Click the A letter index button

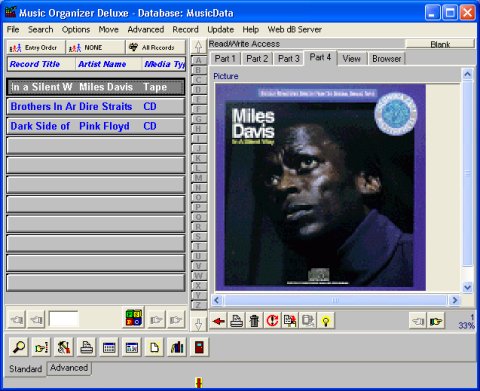198,60
